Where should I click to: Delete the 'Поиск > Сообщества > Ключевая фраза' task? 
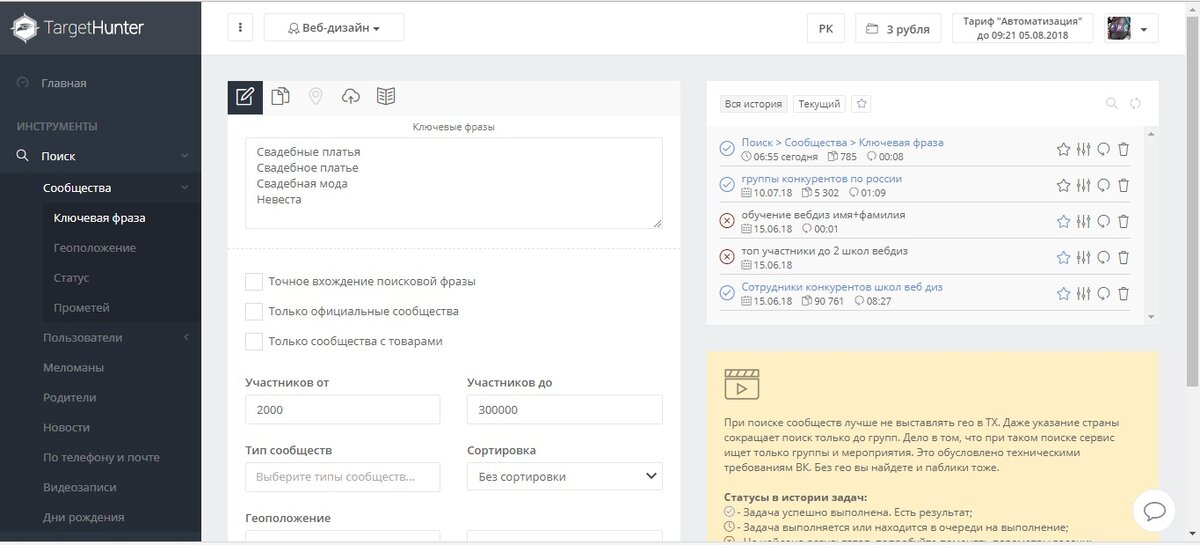1124,149
